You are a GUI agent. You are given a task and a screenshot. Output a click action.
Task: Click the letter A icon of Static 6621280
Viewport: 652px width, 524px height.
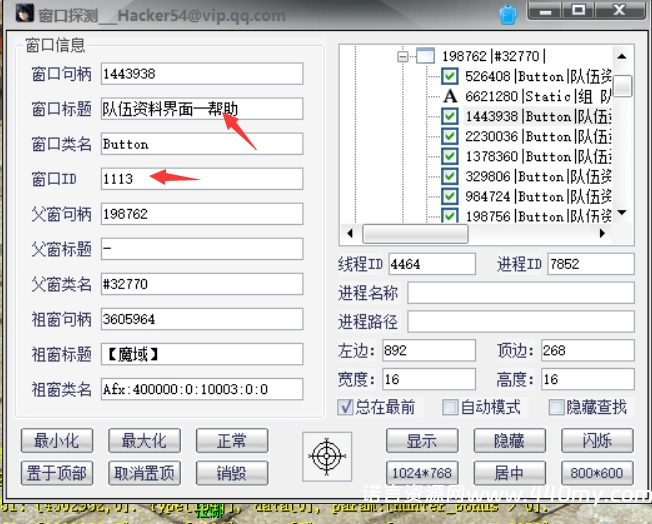point(449,96)
